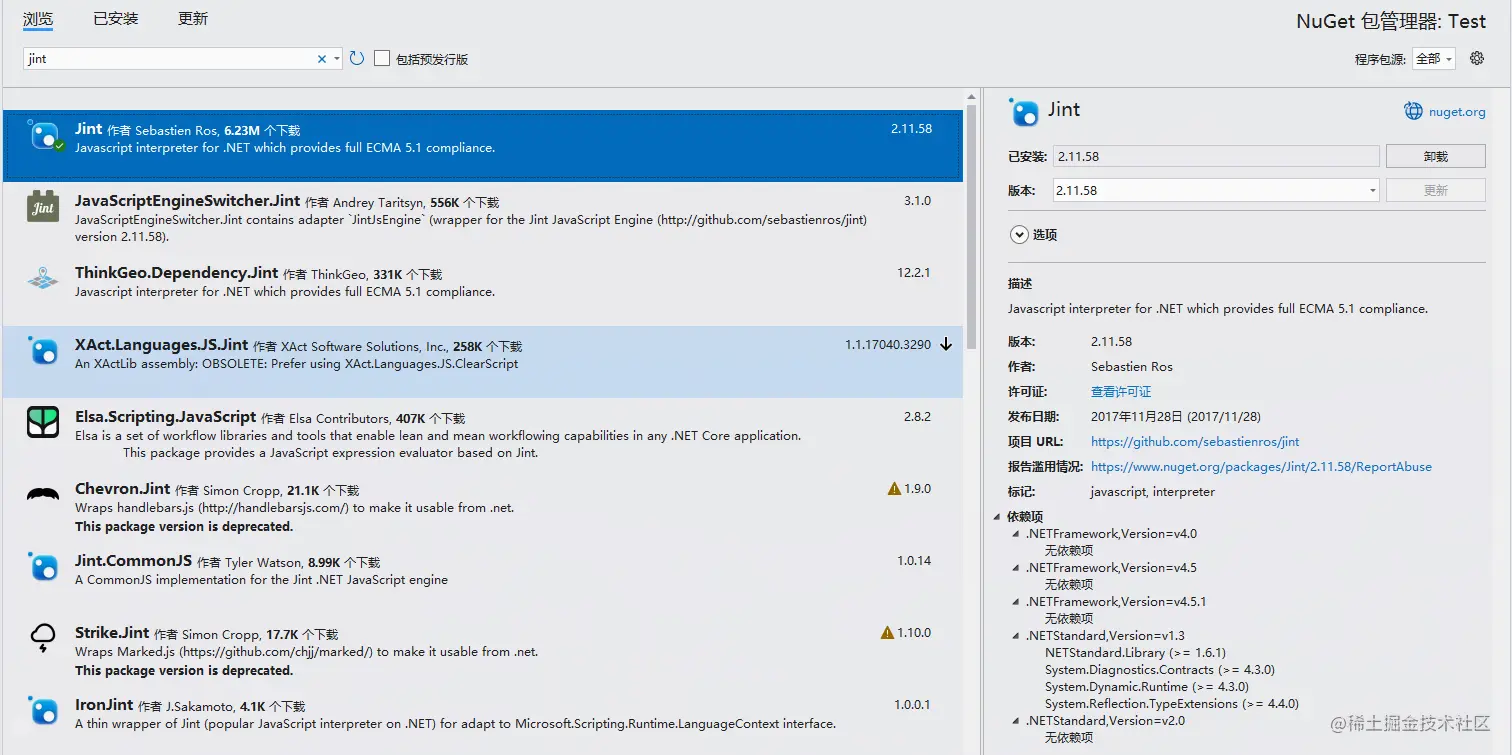The width and height of the screenshot is (1512, 755).
Task: Collapse the .NETFramework,Version=v4.0 node
Action: point(1016,534)
